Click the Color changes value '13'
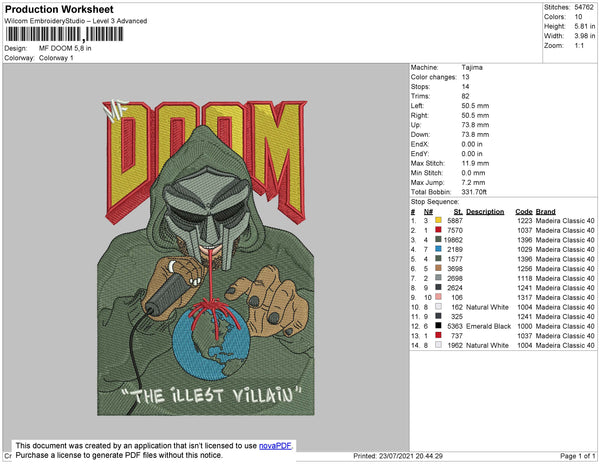The width and height of the screenshot is (600, 464). [465, 77]
